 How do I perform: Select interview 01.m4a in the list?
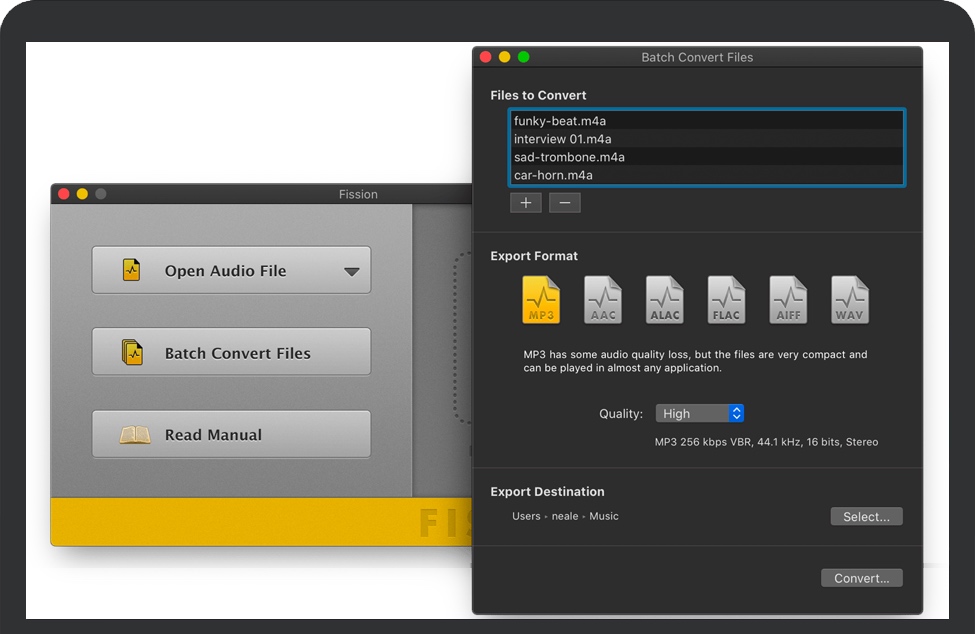pyautogui.click(x=562, y=139)
